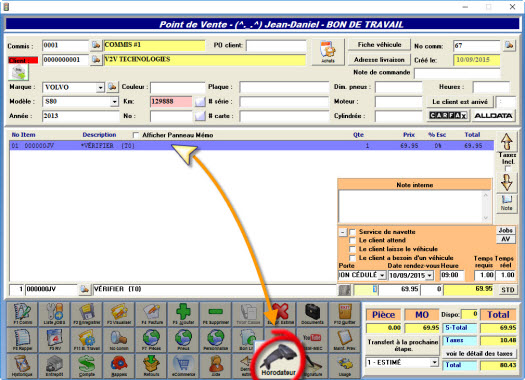Toggle Afficher Panneau Mémo checkbox
This screenshot has width=525, height=380.
click(x=136, y=135)
